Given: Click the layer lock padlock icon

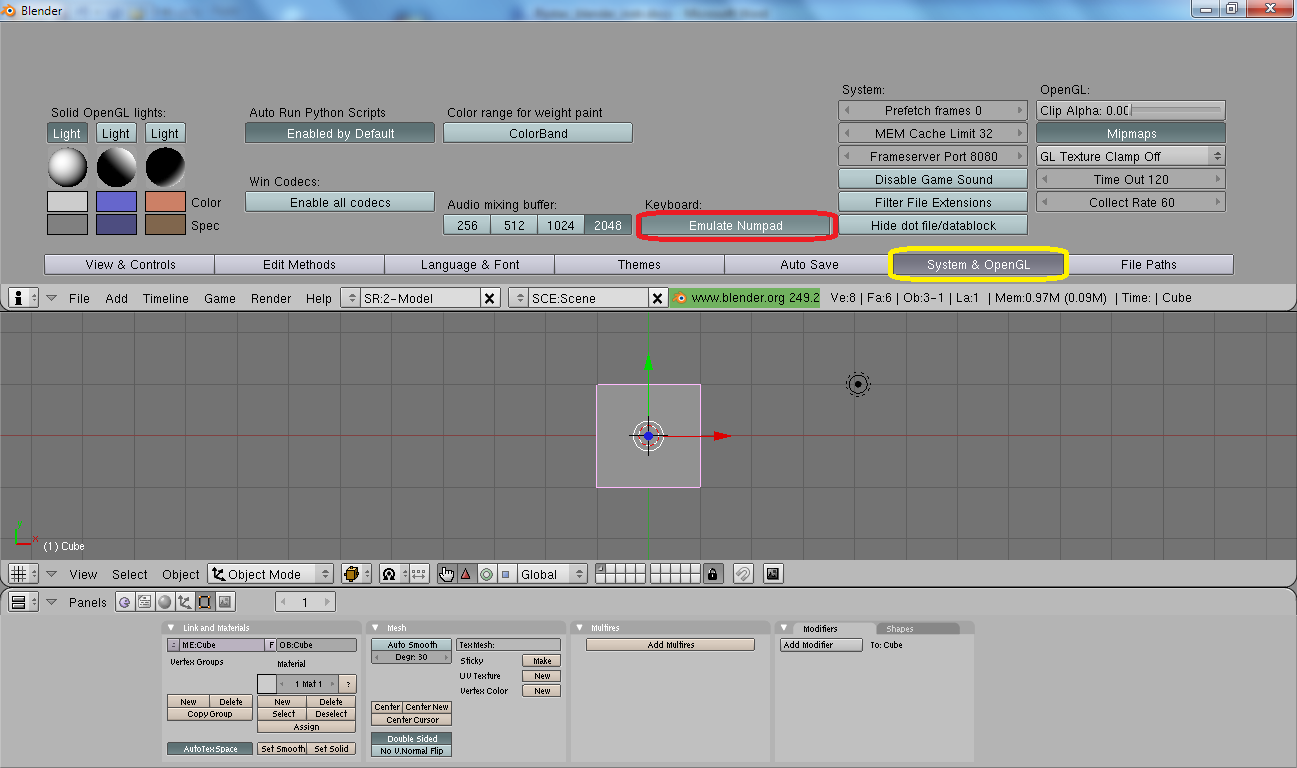Looking at the screenshot, I should tap(712, 574).
